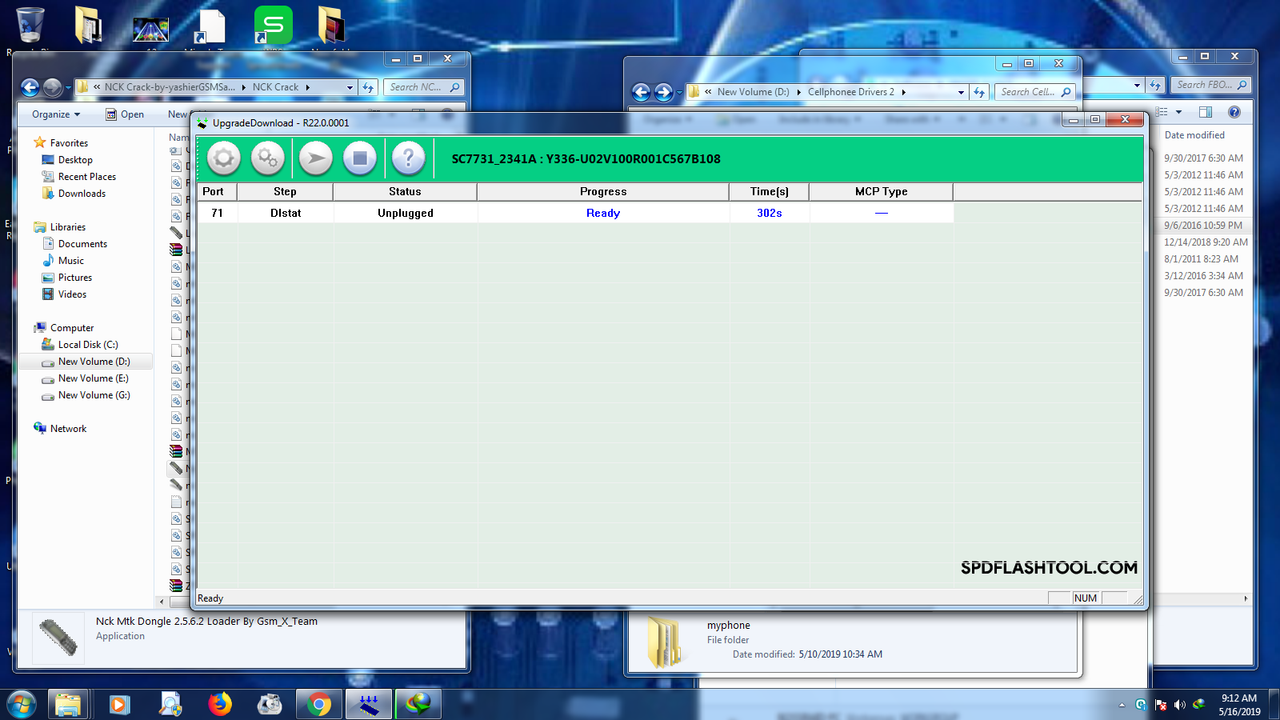Expand address dropdown in Cellphonee Drivers 2 window

tap(961, 92)
